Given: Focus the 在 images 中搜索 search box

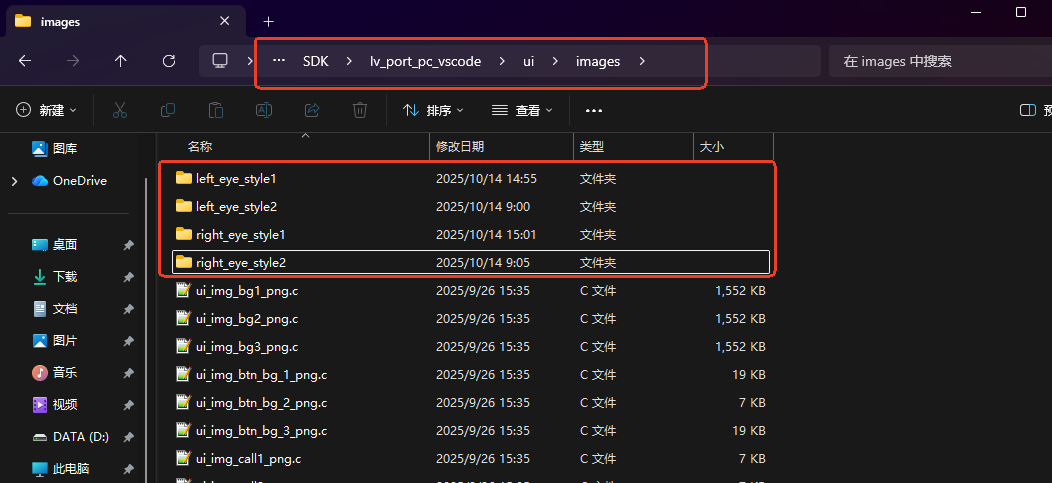Looking at the screenshot, I should (x=939, y=61).
